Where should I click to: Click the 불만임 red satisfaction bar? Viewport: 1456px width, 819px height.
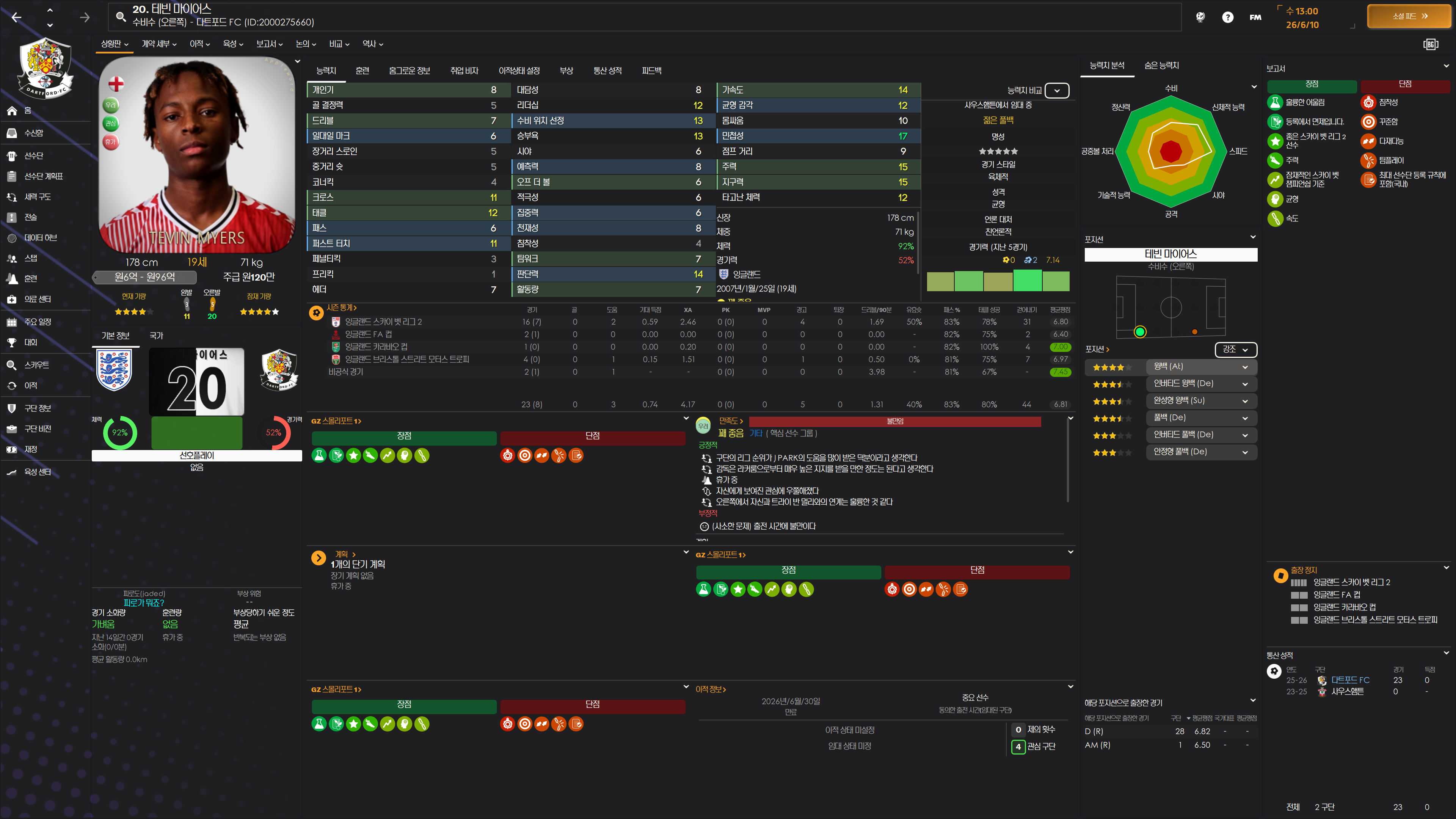[x=895, y=421]
